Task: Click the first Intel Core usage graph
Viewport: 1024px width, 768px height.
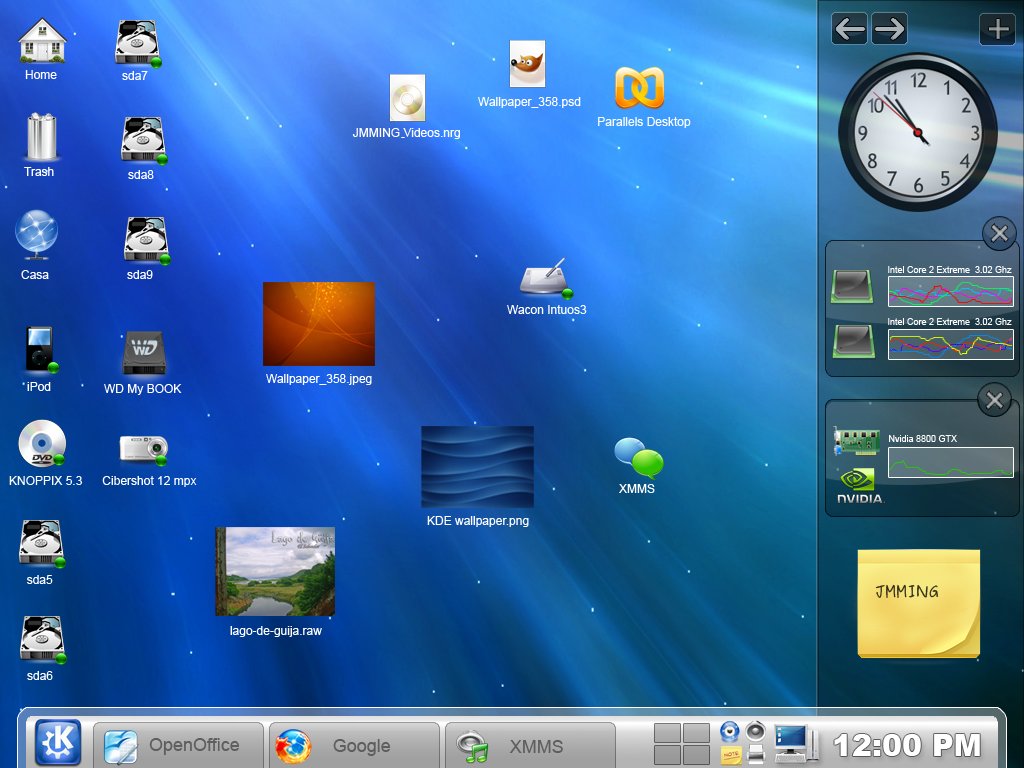Action: (x=951, y=291)
